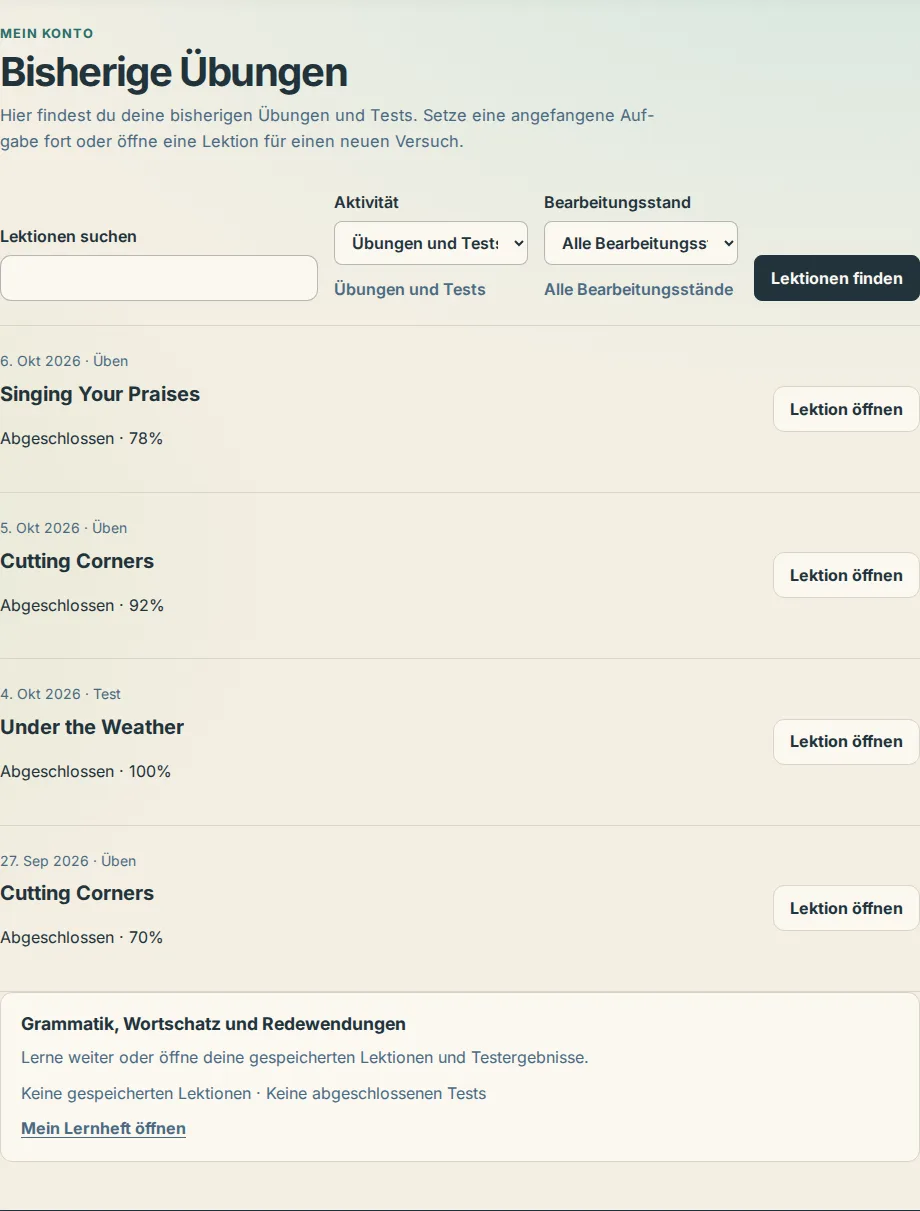Image resolution: width=920 pixels, height=1211 pixels.
Task: Select the Cutting Corners title dated 5. Okt 2026
Action: point(77,561)
